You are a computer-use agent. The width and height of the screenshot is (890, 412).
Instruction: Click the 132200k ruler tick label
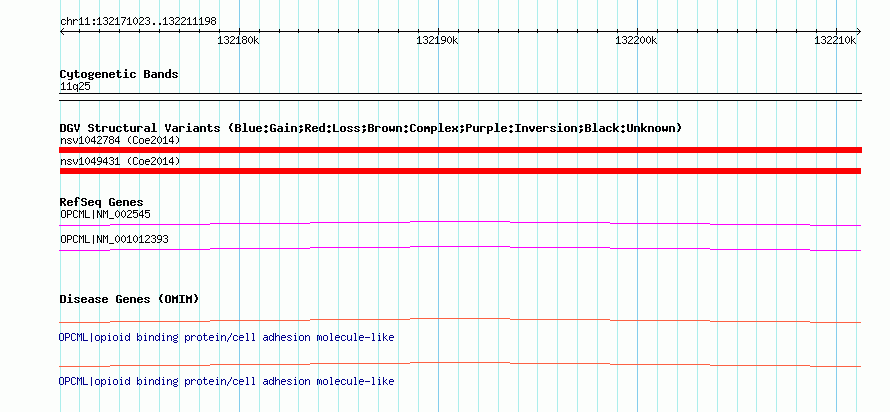tap(636, 41)
